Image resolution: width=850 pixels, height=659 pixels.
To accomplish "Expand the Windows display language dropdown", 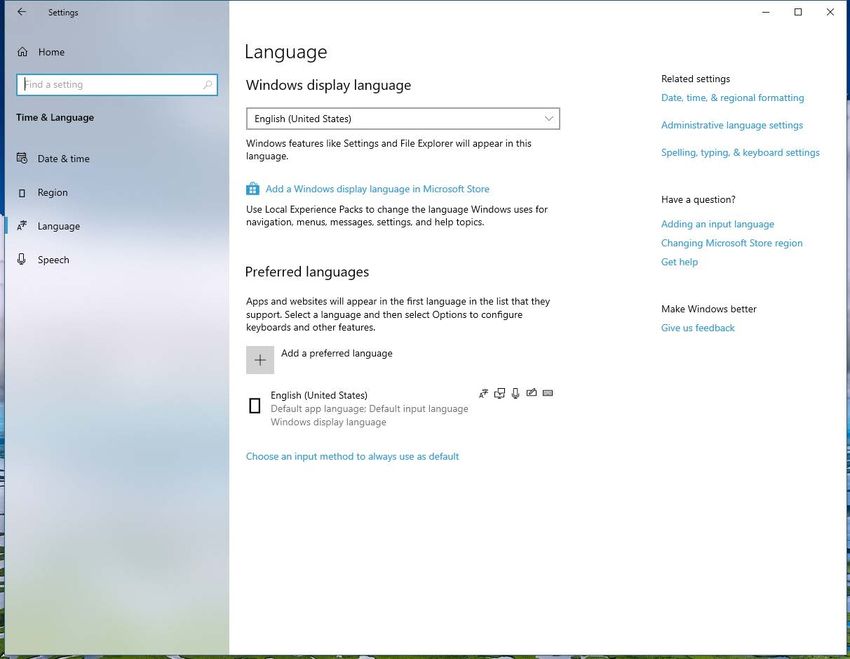I will 403,119.
